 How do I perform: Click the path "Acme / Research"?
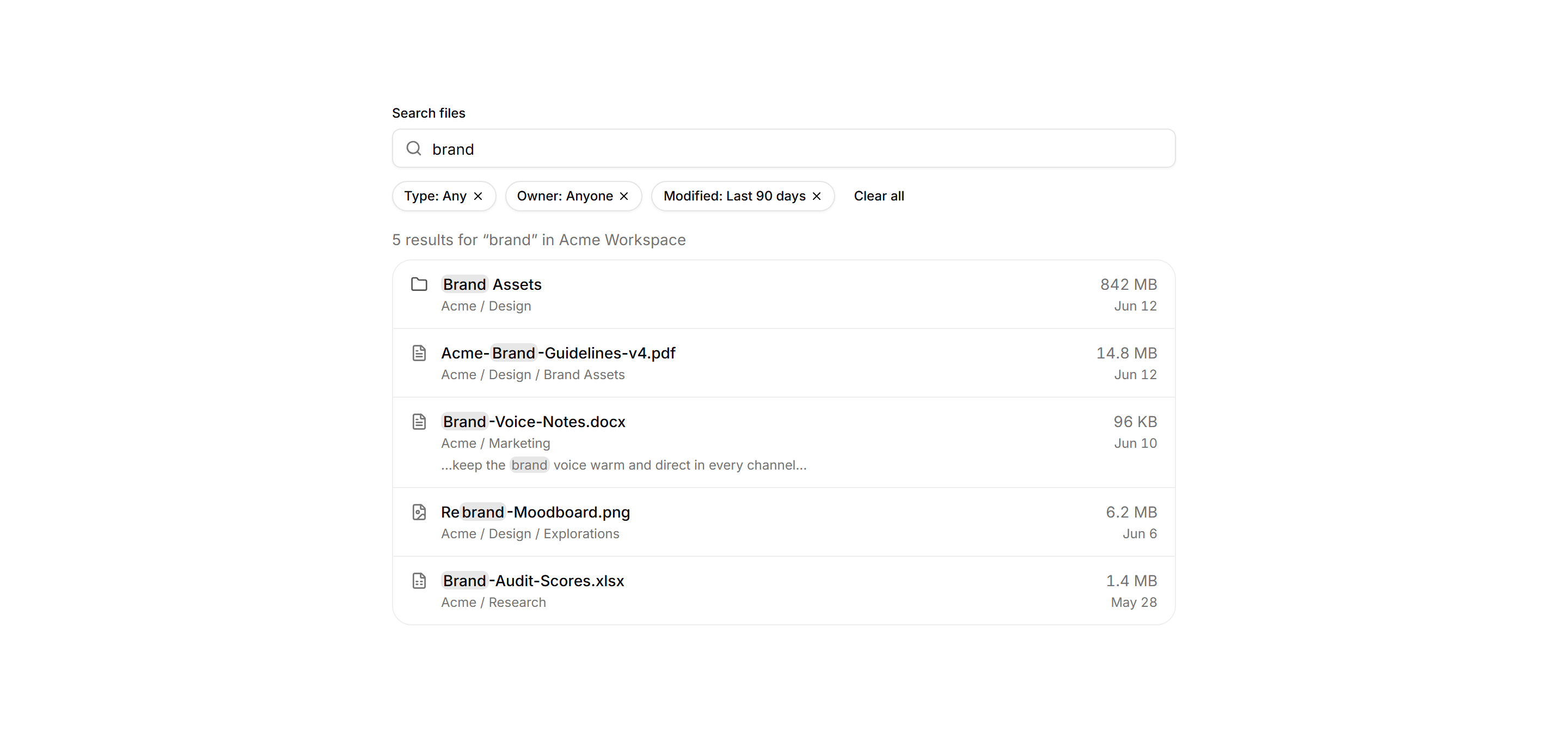[494, 603]
